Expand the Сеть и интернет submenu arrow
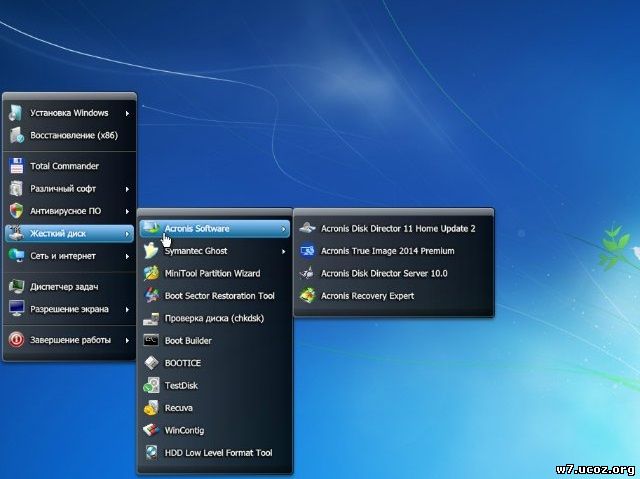The image size is (640, 479). [127, 256]
